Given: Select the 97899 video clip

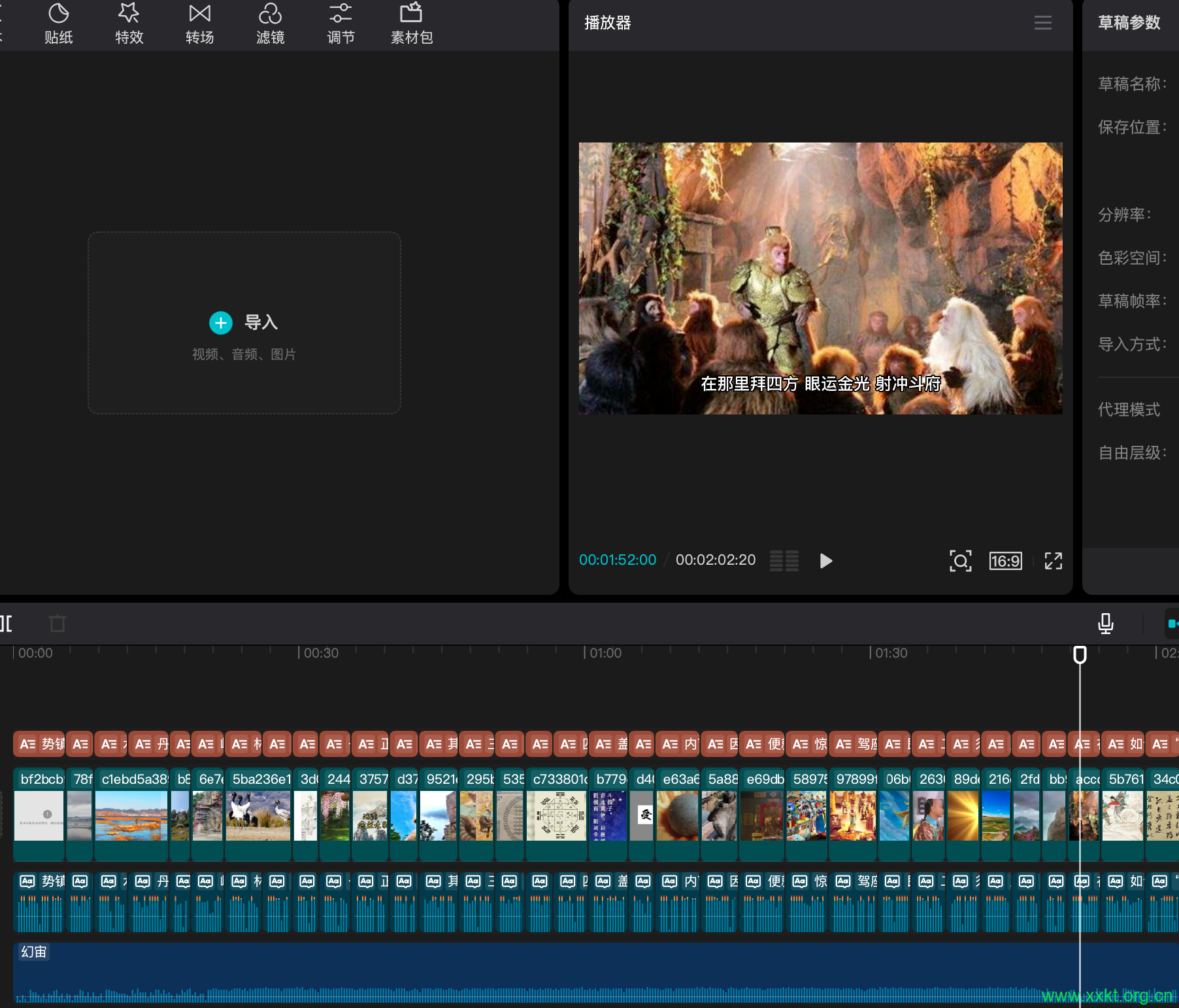Looking at the screenshot, I should (853, 813).
